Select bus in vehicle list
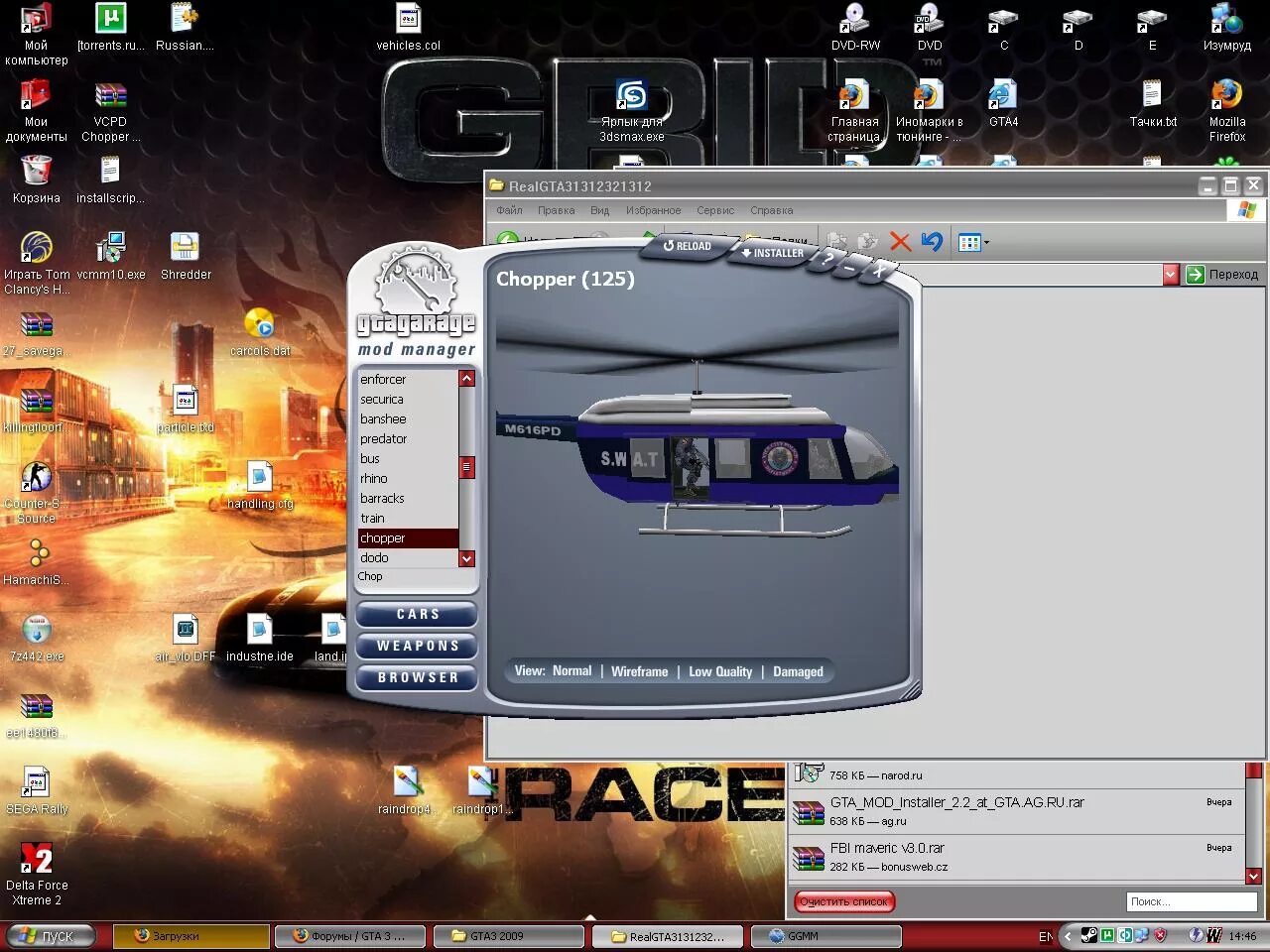The image size is (1270, 952). [408, 459]
